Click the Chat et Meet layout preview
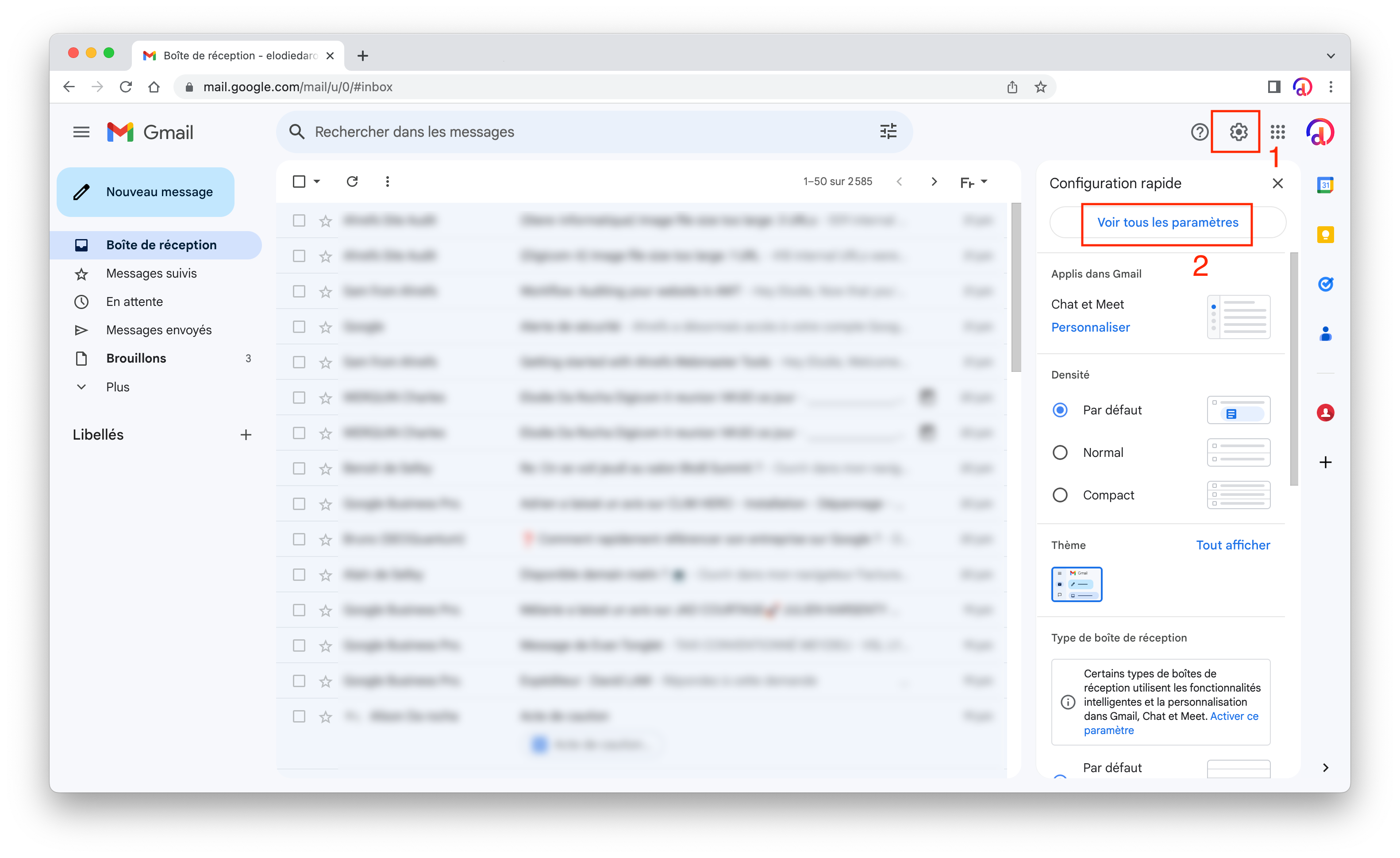 point(1238,317)
